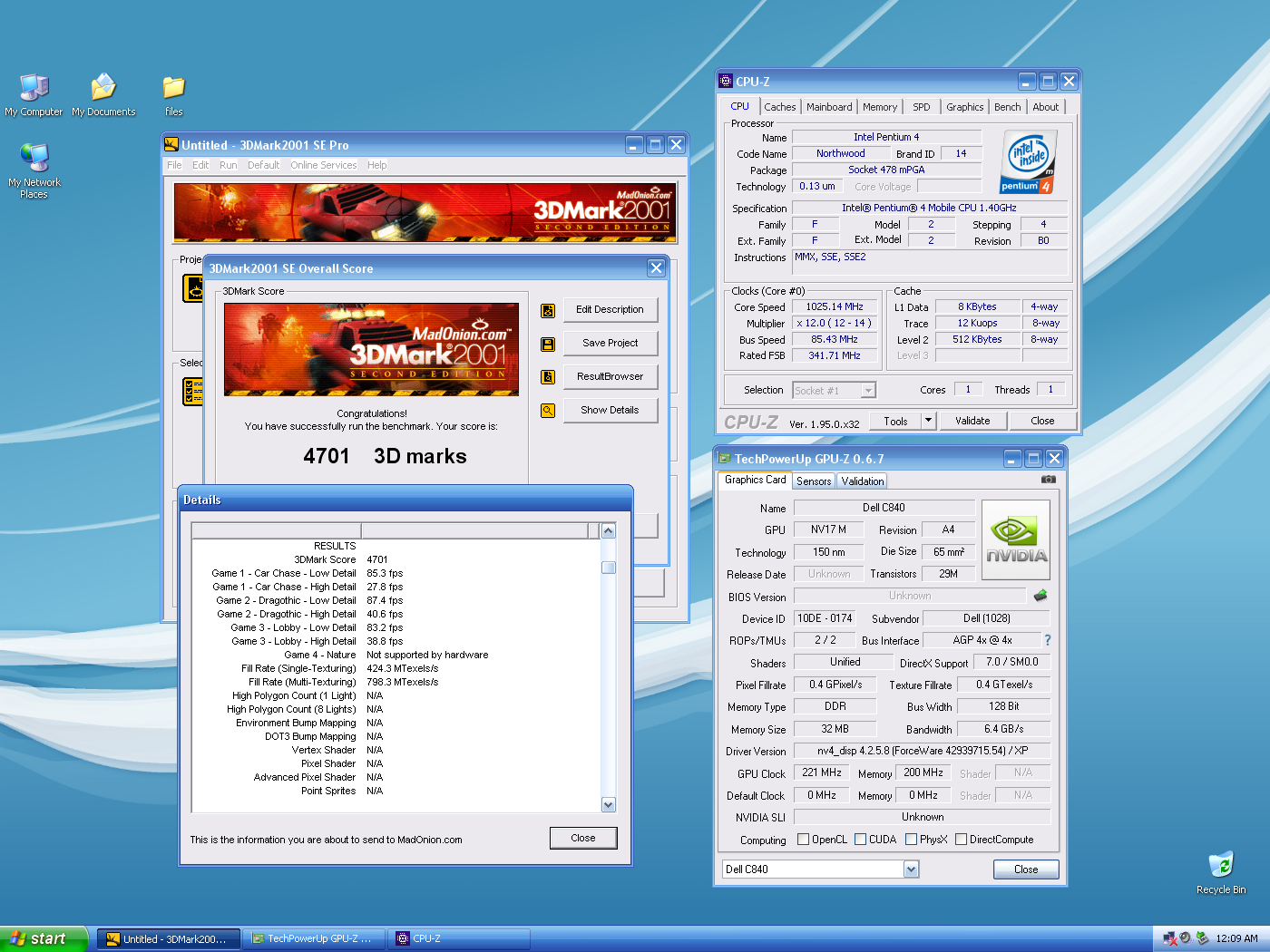
Task: Enable the OpenCL checkbox
Action: pos(803,840)
